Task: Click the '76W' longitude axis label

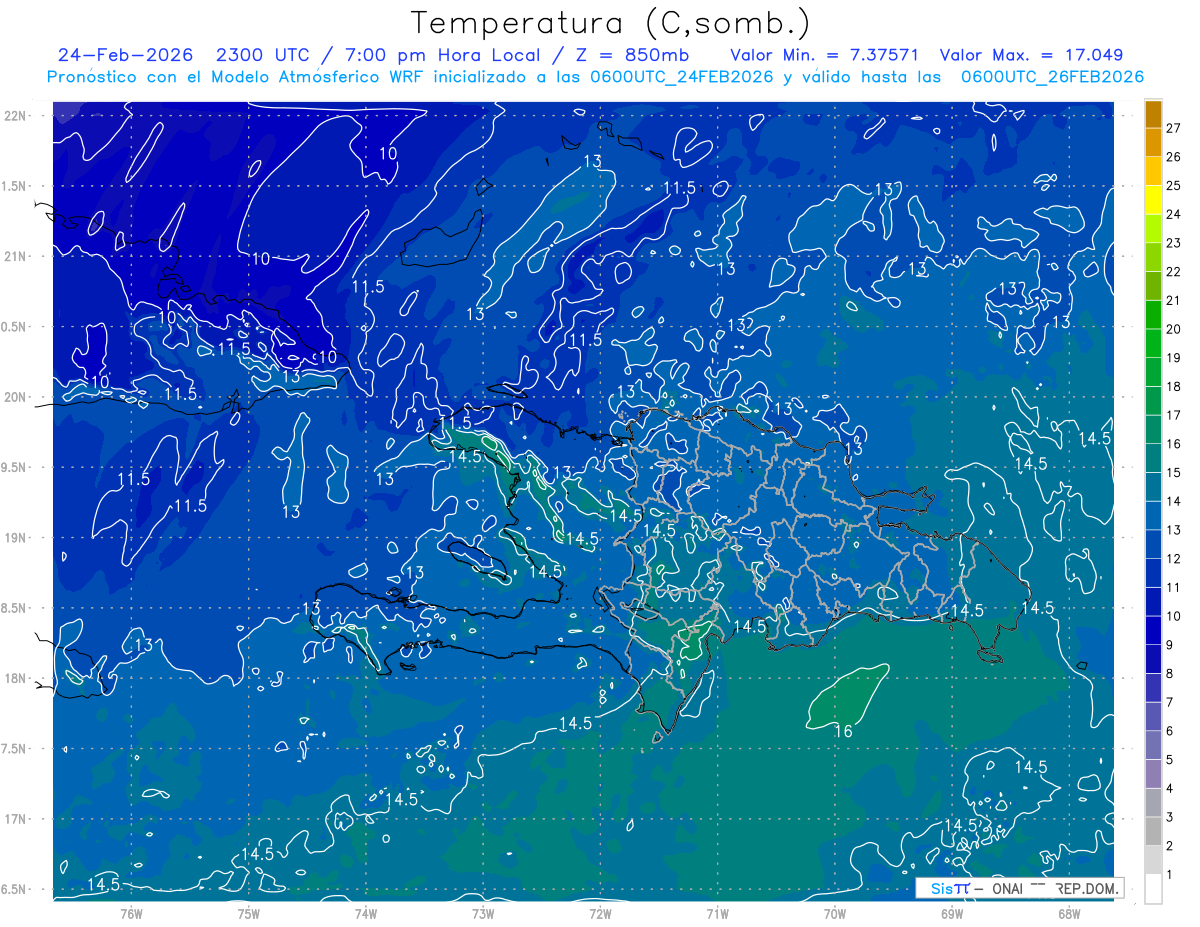Action: [x=131, y=913]
